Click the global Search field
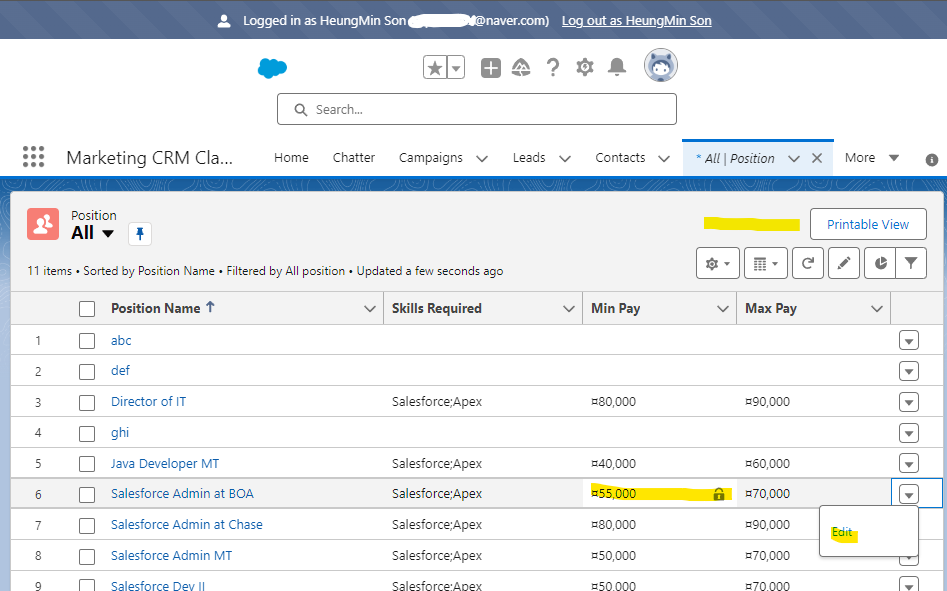Viewport: 947px width, 591px height. point(477,109)
